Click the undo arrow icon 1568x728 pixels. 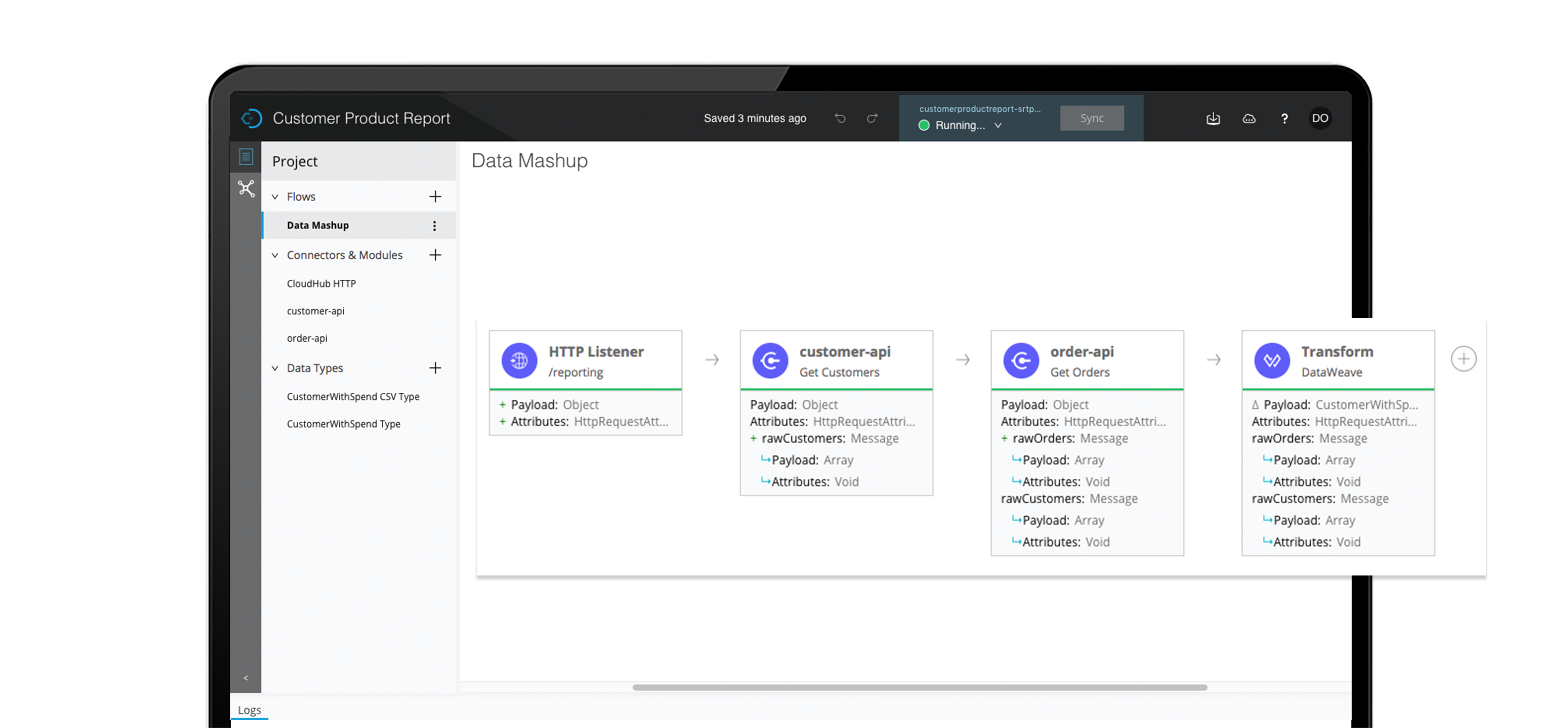click(x=840, y=118)
